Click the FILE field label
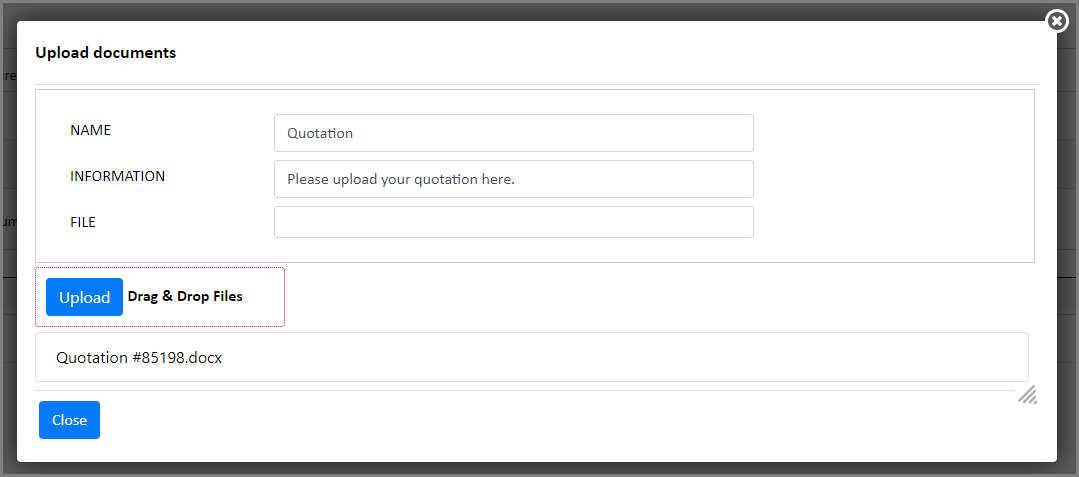The image size is (1079, 477). [83, 222]
